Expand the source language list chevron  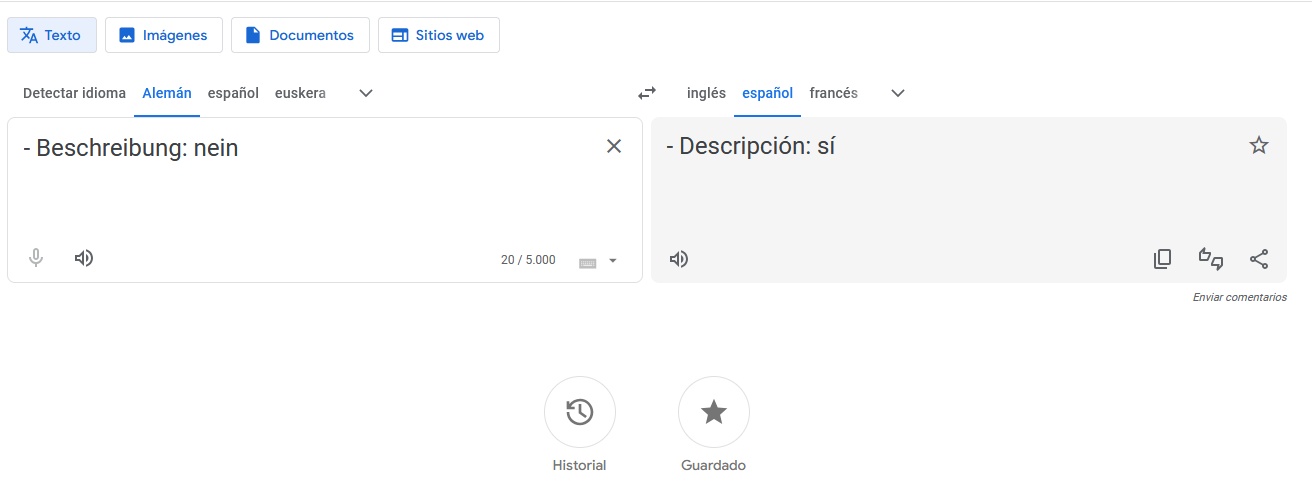click(x=366, y=93)
